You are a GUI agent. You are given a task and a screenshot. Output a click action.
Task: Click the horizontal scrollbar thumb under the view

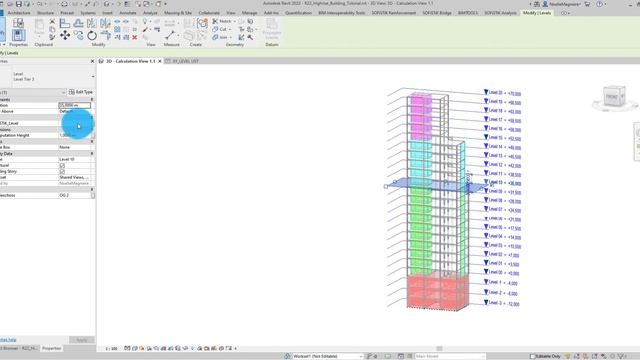point(439,349)
